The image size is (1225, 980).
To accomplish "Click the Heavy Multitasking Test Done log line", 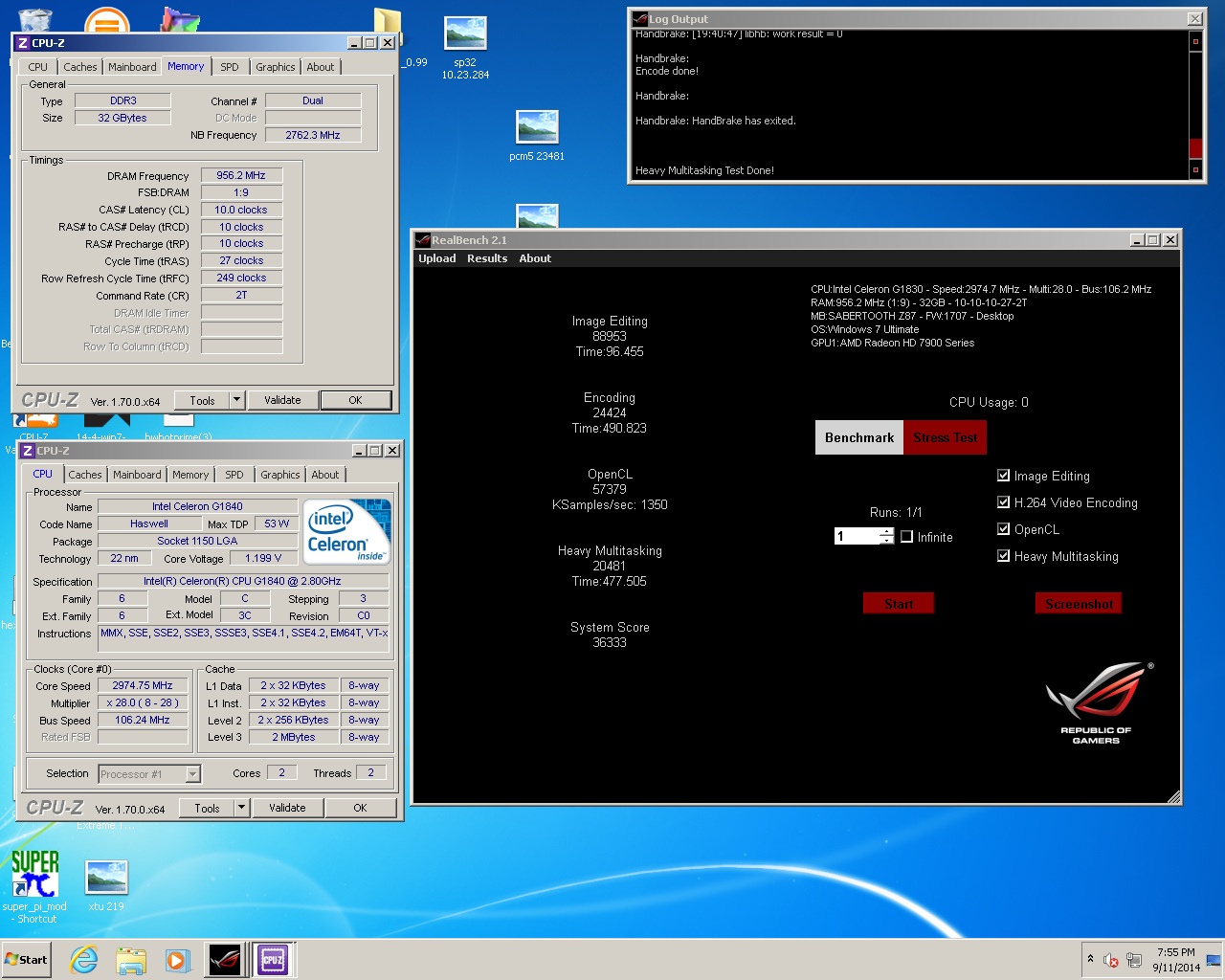I will click(705, 170).
